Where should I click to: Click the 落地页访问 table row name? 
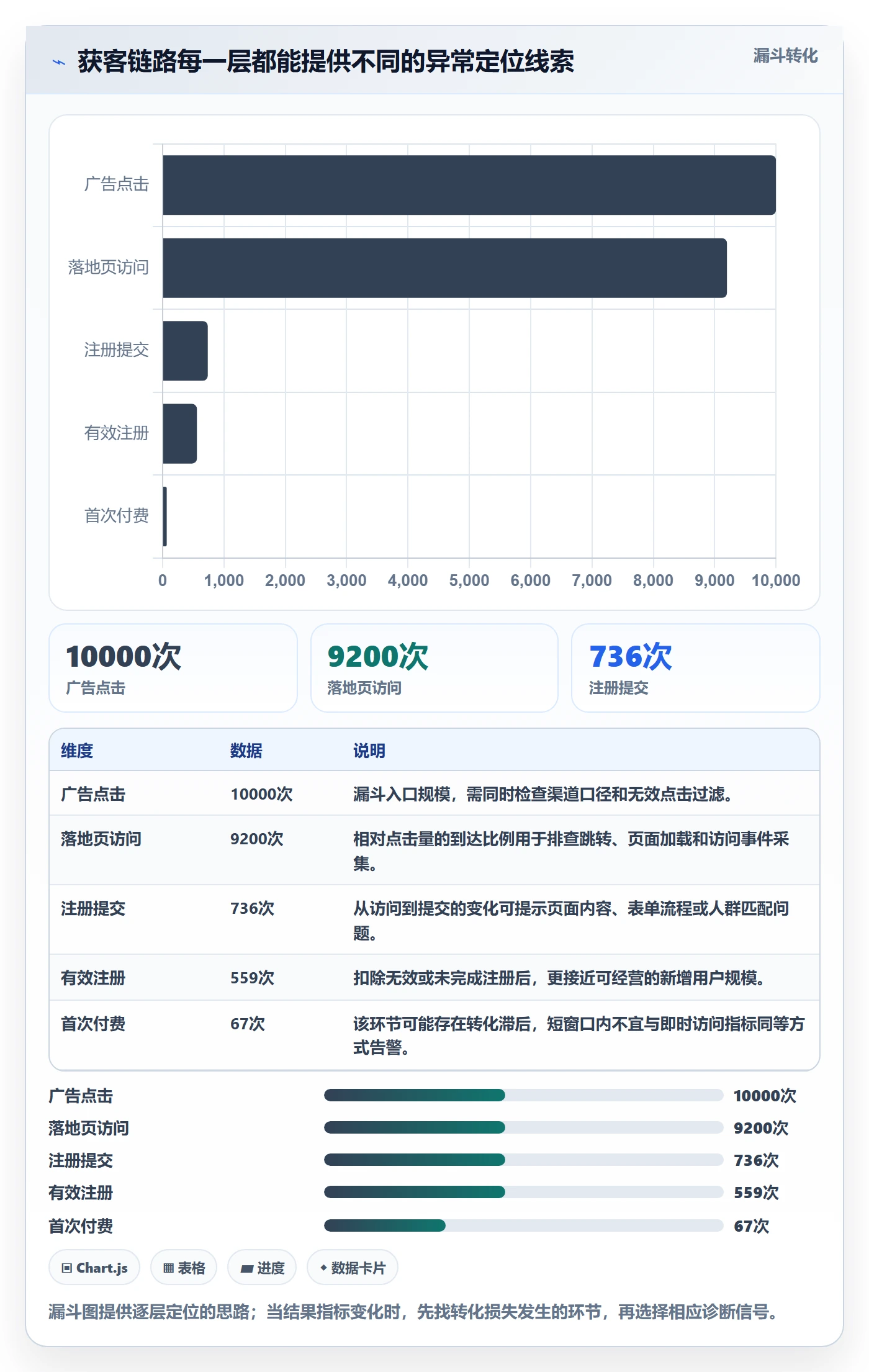[x=101, y=839]
